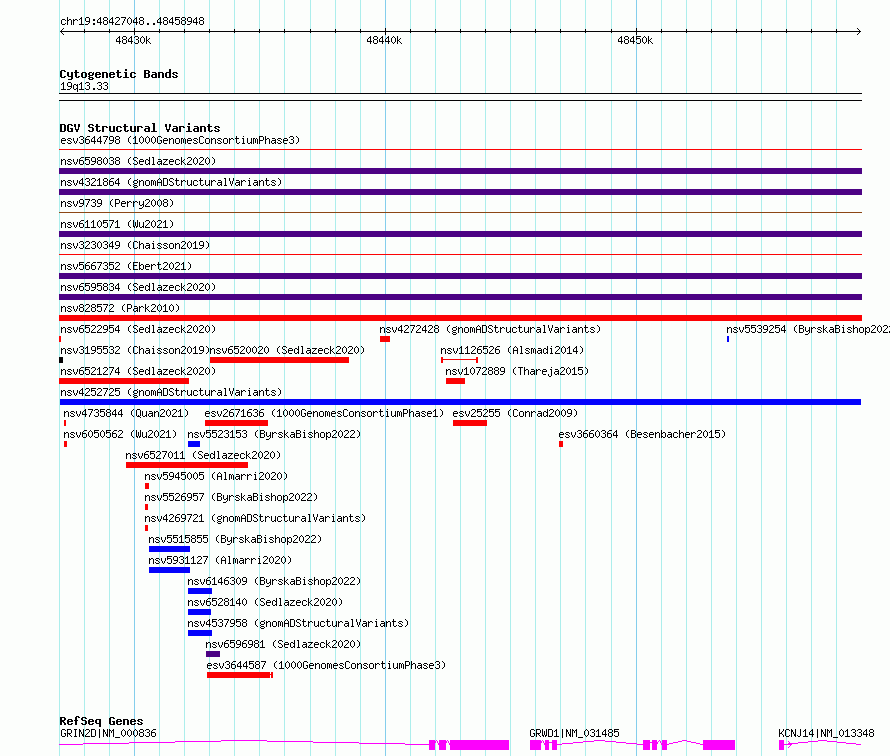Click the Cytogenetic Bands track title
Screen dimensions: 890x756
119,74
